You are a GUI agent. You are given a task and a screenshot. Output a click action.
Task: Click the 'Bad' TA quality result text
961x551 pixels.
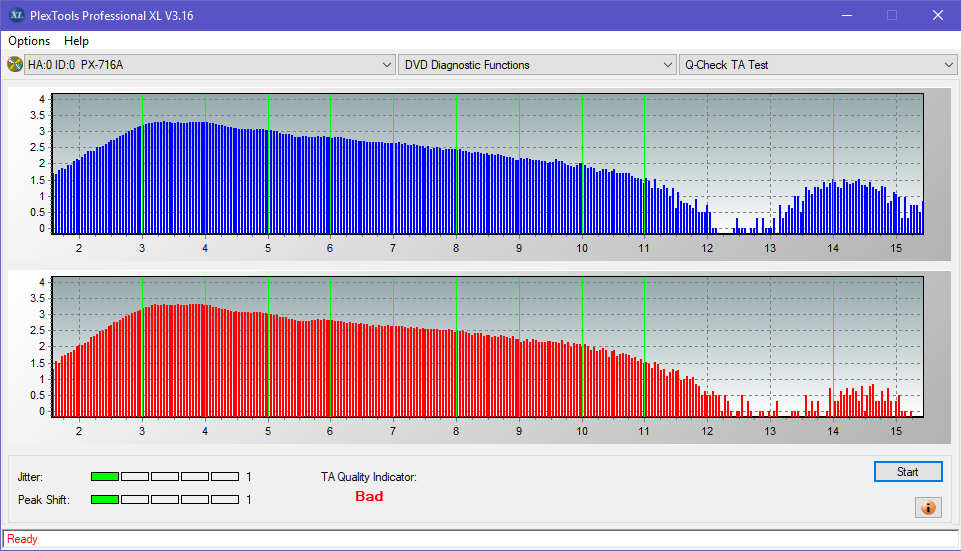click(x=369, y=496)
